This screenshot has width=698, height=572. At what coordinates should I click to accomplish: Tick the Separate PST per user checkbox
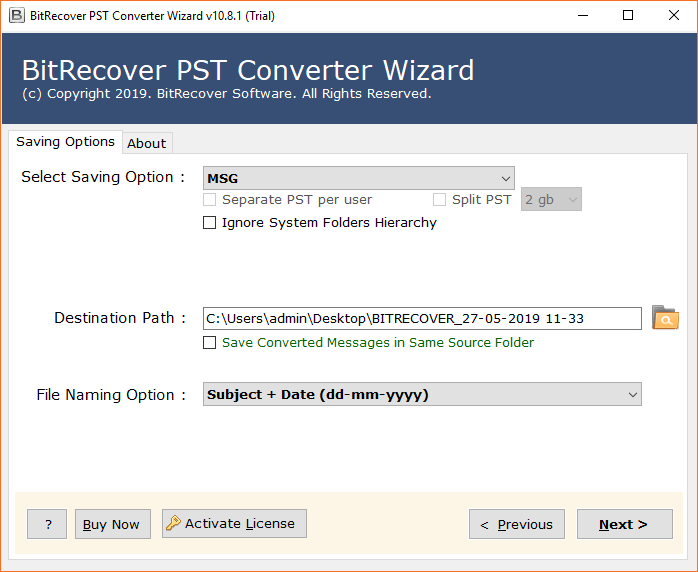[x=209, y=200]
